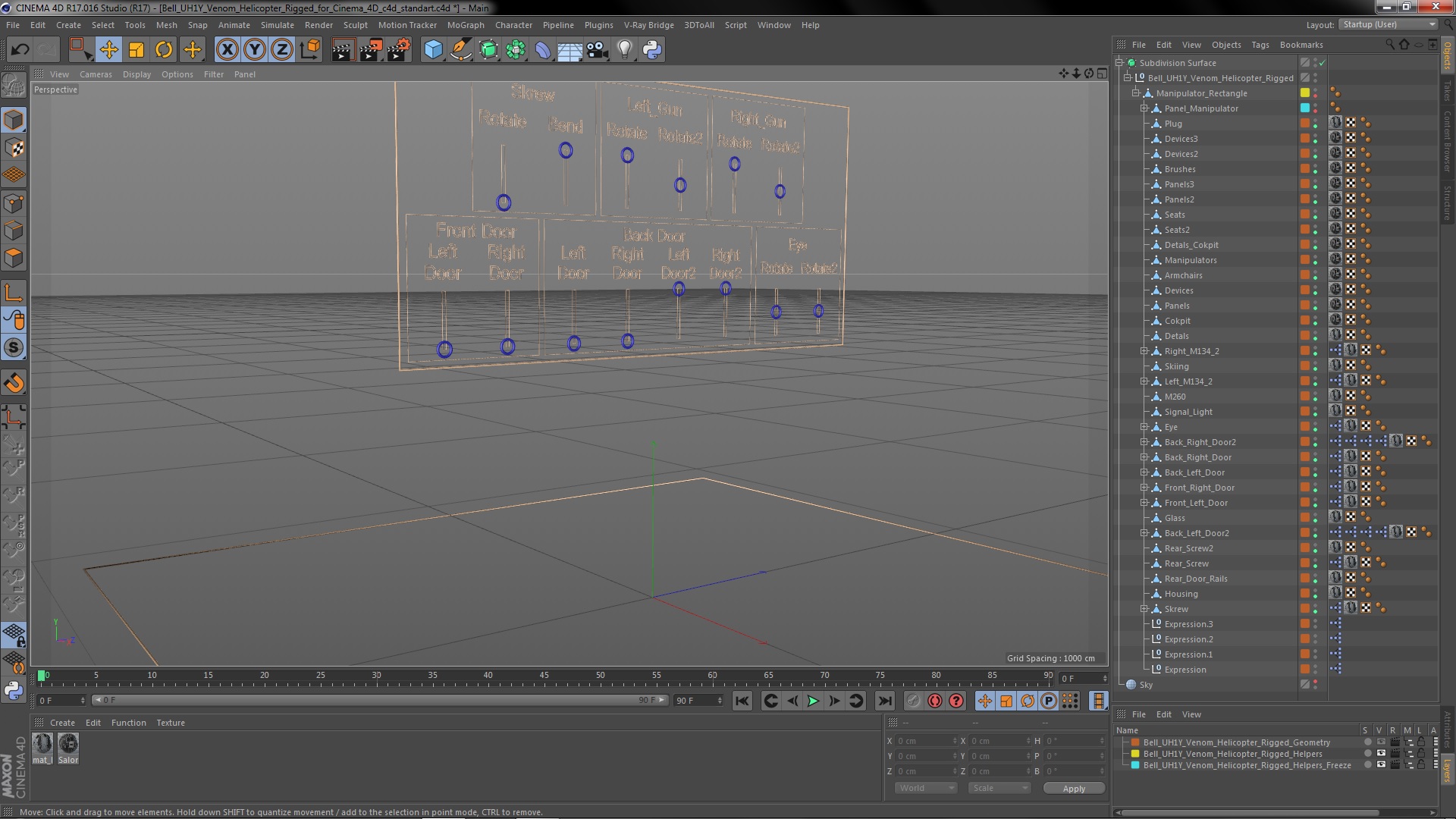Open viewport Cameras menu
Screen dimensions: 1456x819
(x=96, y=74)
